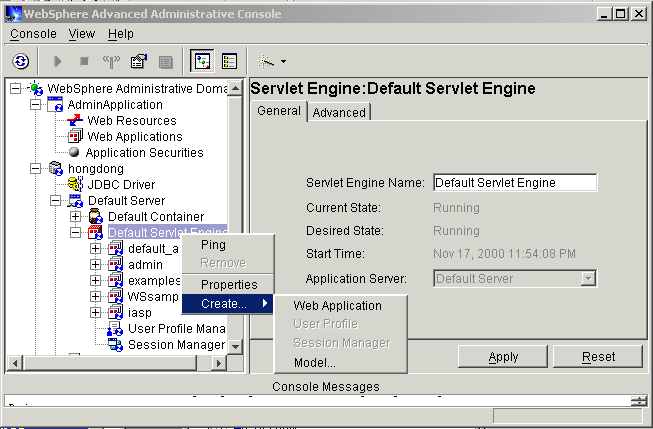Screen dimensions: 653x429
Task: Click the User Profile Manager icon
Action: coord(115,329)
